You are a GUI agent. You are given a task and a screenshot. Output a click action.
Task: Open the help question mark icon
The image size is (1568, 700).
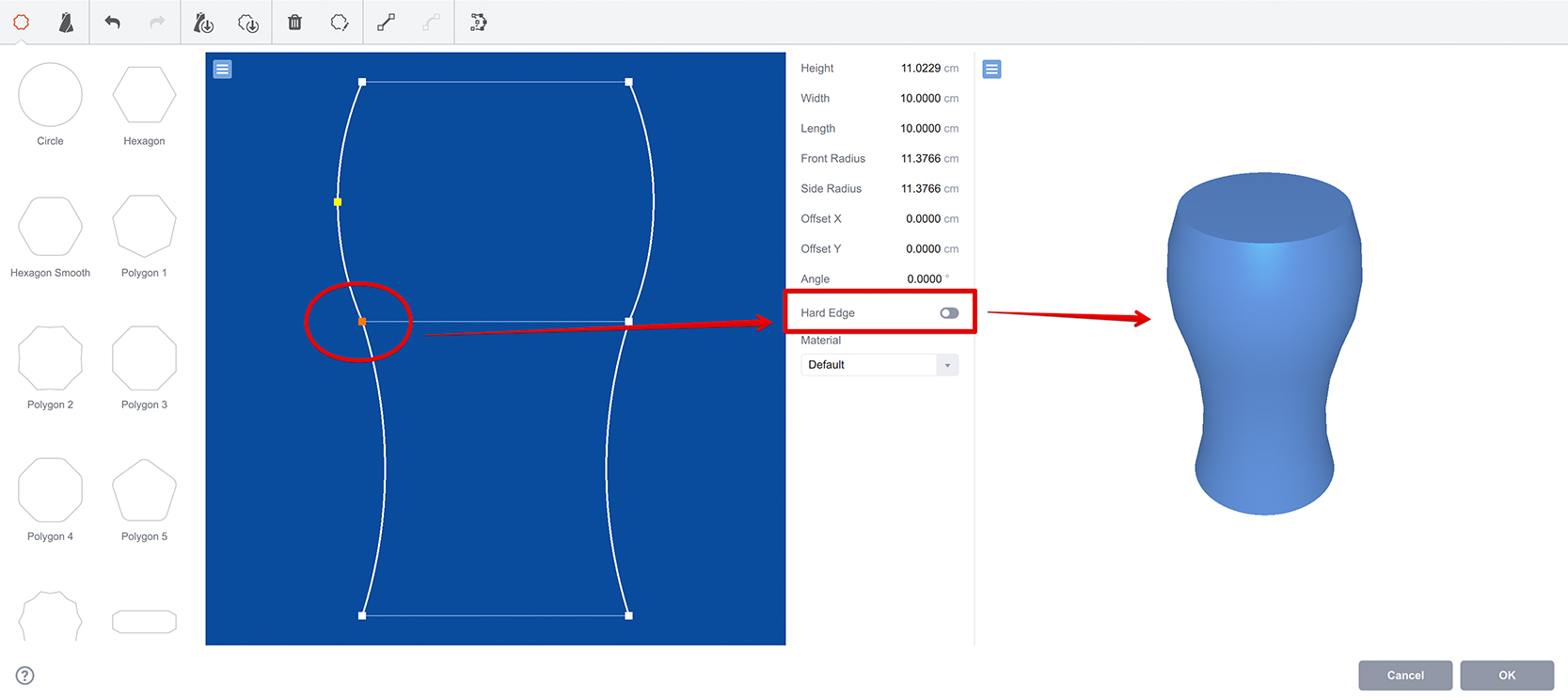25,676
